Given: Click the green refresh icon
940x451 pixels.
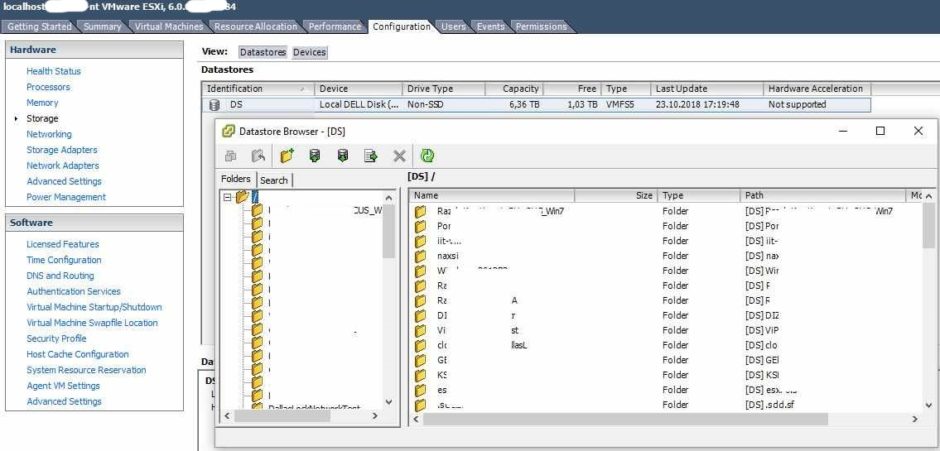Looking at the screenshot, I should click(427, 156).
